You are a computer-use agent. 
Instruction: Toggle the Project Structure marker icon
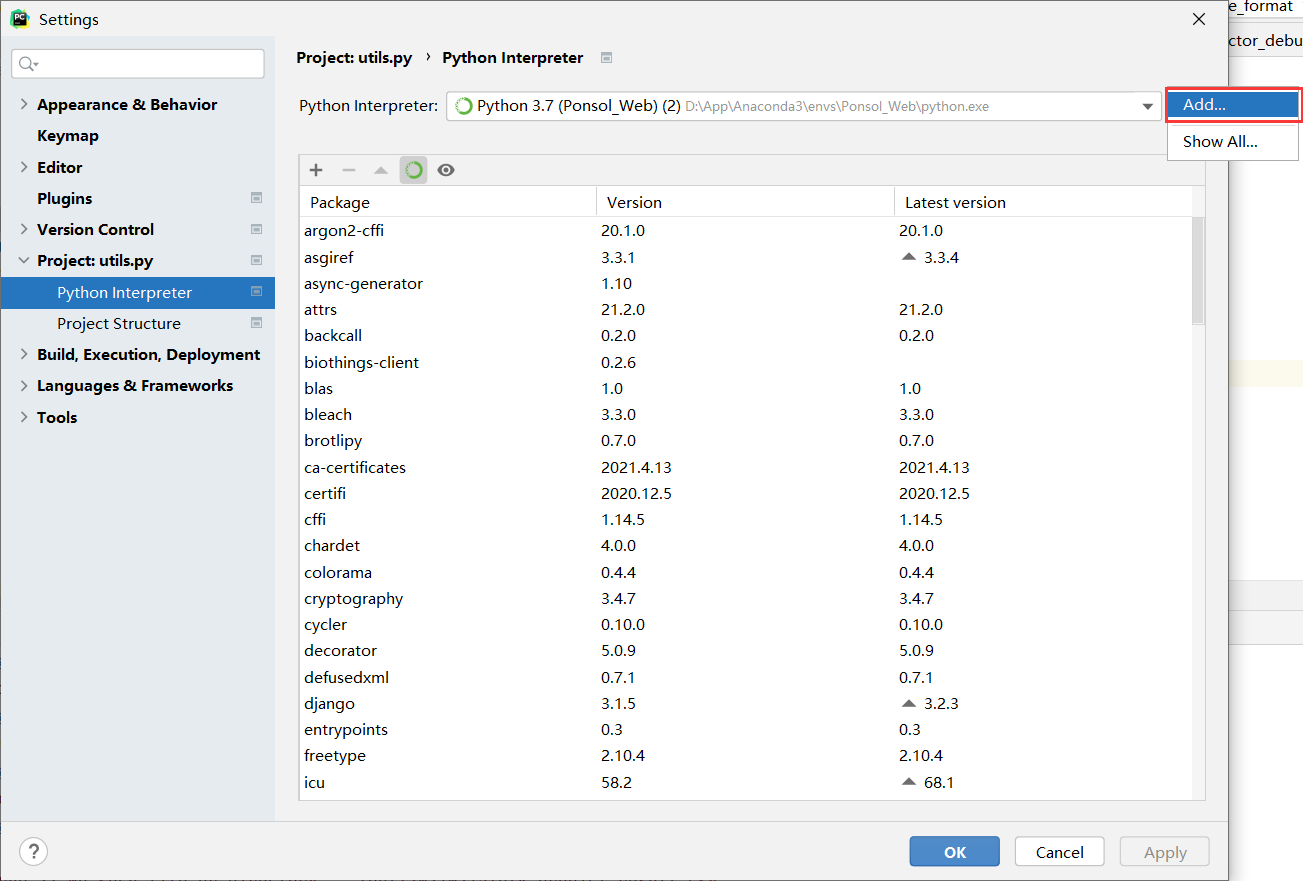click(x=257, y=323)
